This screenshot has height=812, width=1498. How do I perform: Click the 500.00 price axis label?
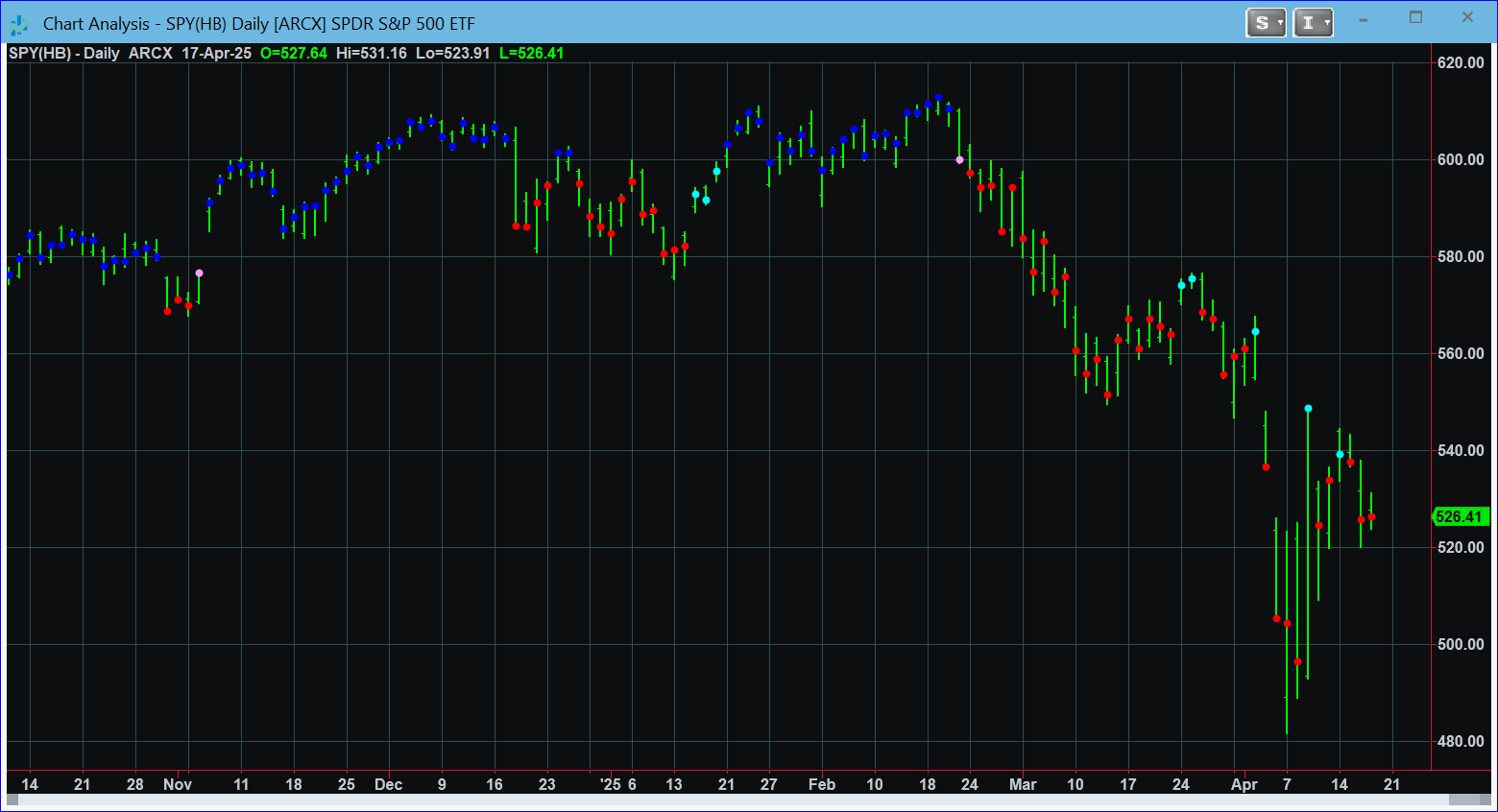[x=1461, y=644]
